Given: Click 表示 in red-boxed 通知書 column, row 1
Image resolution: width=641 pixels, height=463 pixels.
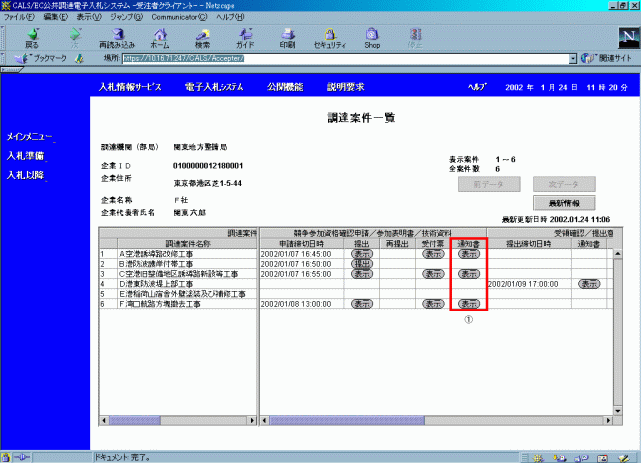Looking at the screenshot, I should click(468, 254).
